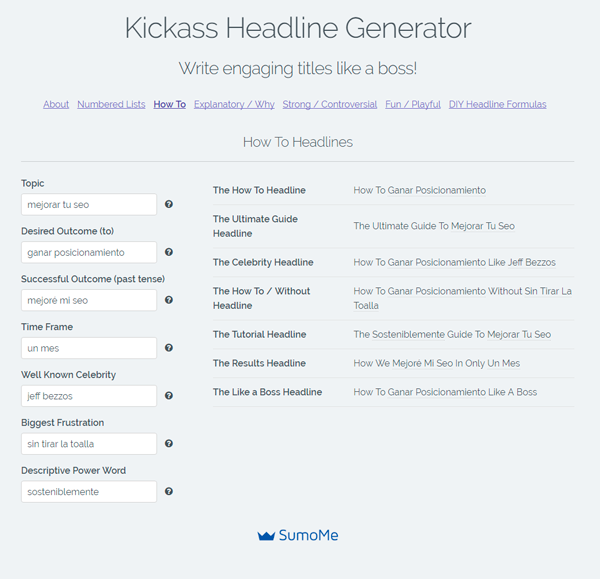This screenshot has height=579, width=600.
Task: Switch to Fun / Playful headlines
Action: pos(413,104)
